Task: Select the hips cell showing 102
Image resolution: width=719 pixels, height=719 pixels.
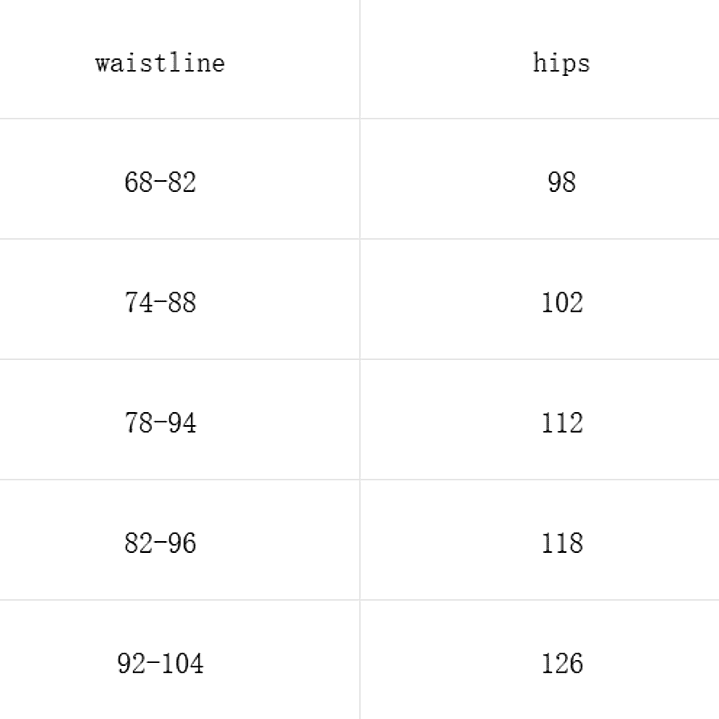Action: [561, 302]
